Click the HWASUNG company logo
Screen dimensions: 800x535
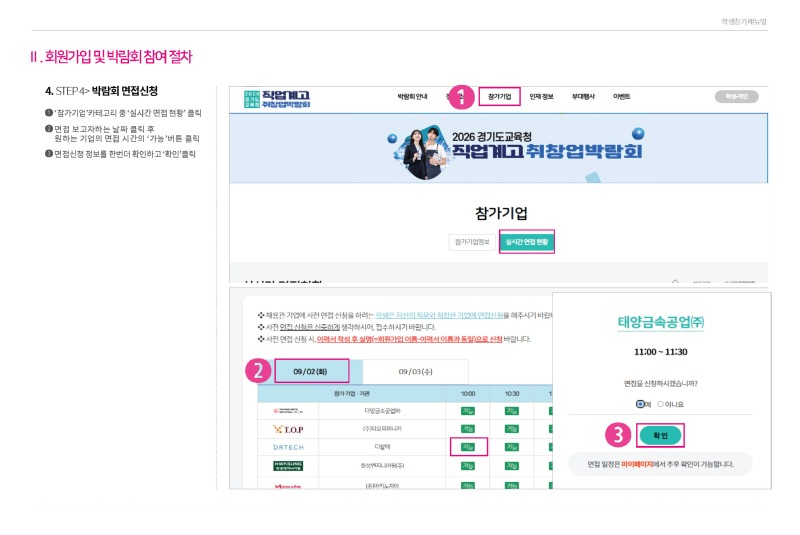pyautogui.click(x=288, y=466)
